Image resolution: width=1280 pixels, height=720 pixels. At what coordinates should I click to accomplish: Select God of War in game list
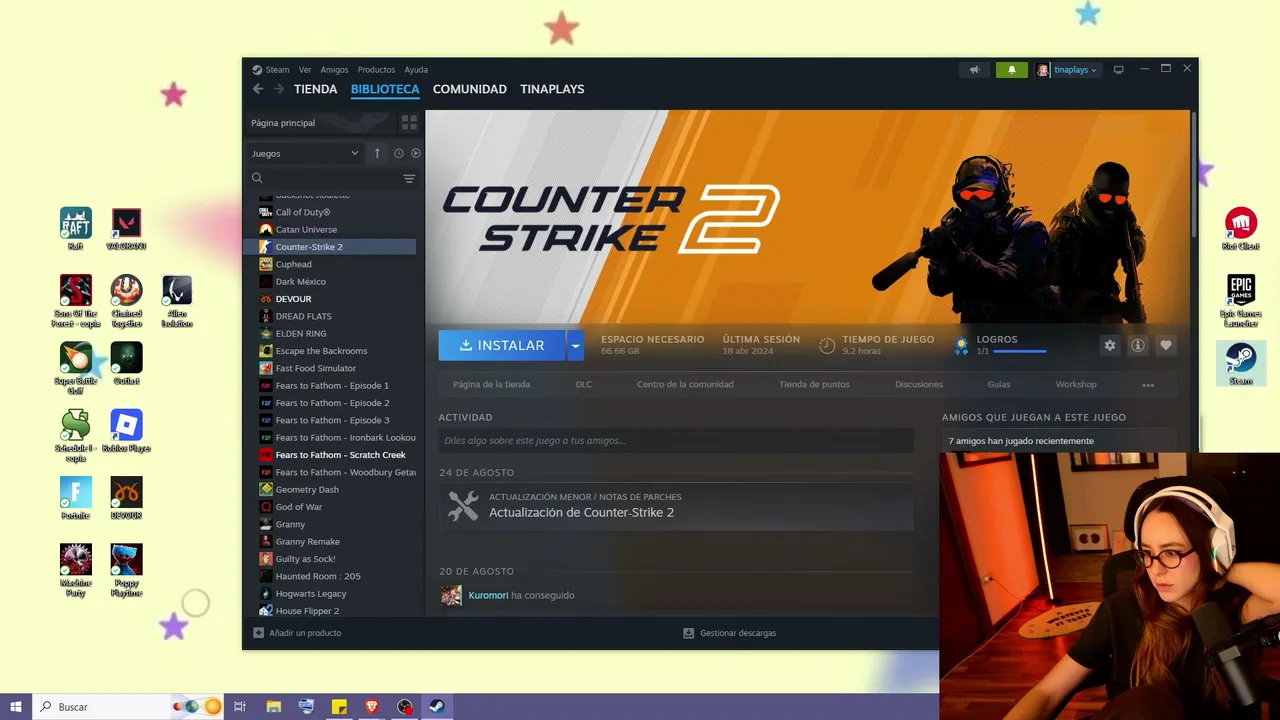coord(331,507)
